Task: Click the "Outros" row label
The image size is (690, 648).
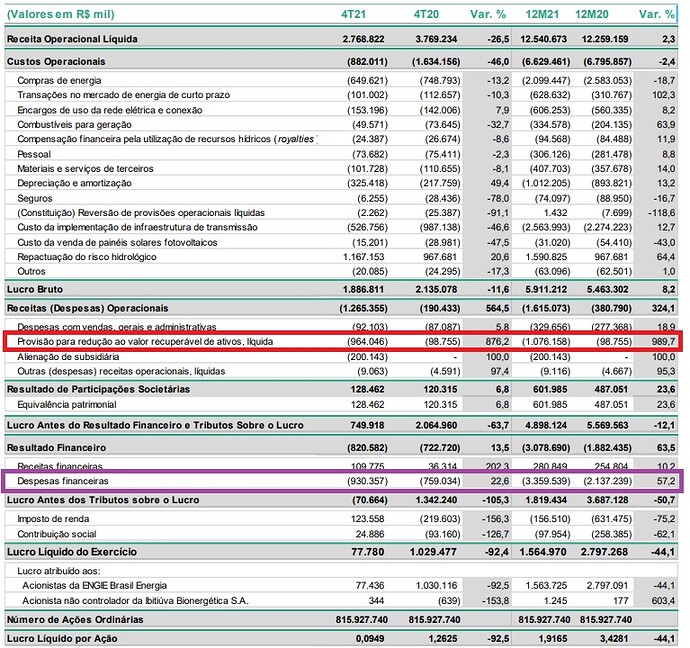Action: (x=31, y=271)
